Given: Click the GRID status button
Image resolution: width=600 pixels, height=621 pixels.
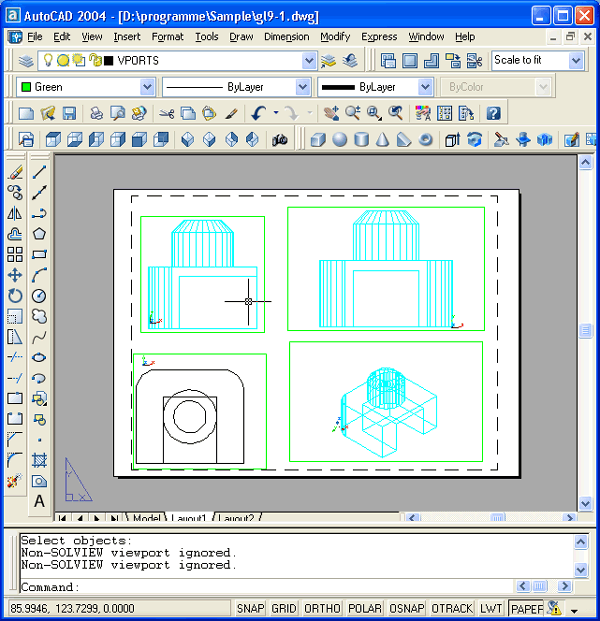Looking at the screenshot, I should (284, 608).
